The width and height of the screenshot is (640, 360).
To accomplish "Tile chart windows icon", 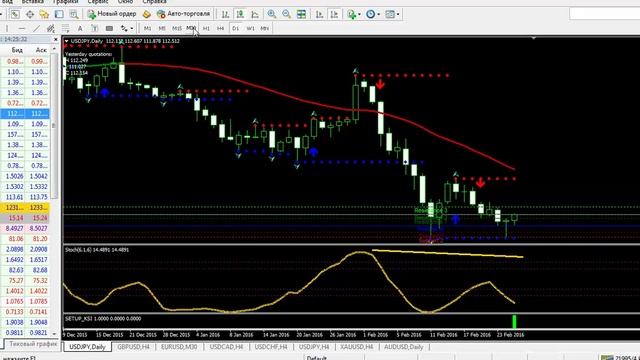I will [x=301, y=14].
